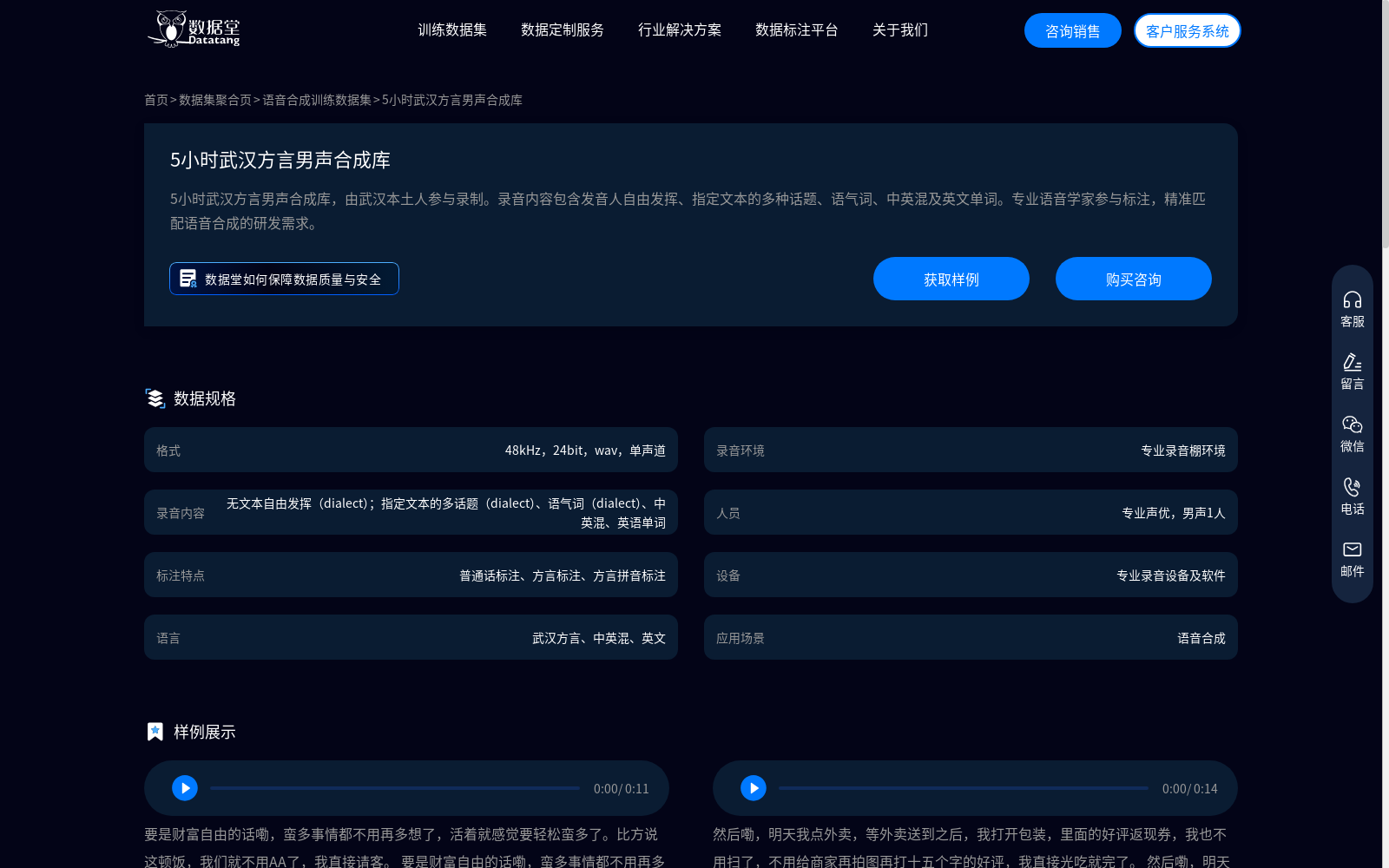Click the Datatang owl logo
Screen dimensions: 1389x868
(x=193, y=29)
